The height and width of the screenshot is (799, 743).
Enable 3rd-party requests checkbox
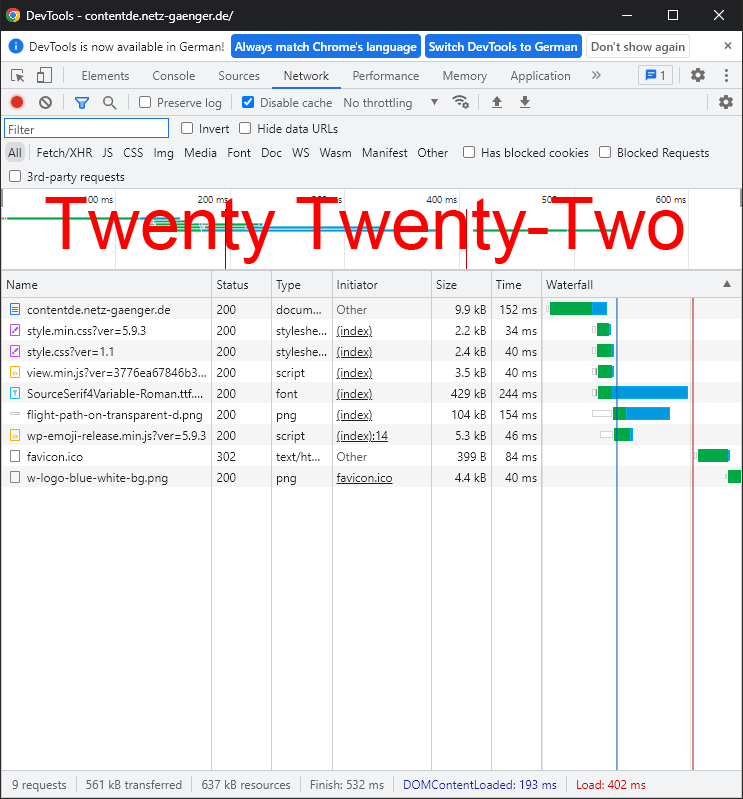pyautogui.click(x=15, y=176)
